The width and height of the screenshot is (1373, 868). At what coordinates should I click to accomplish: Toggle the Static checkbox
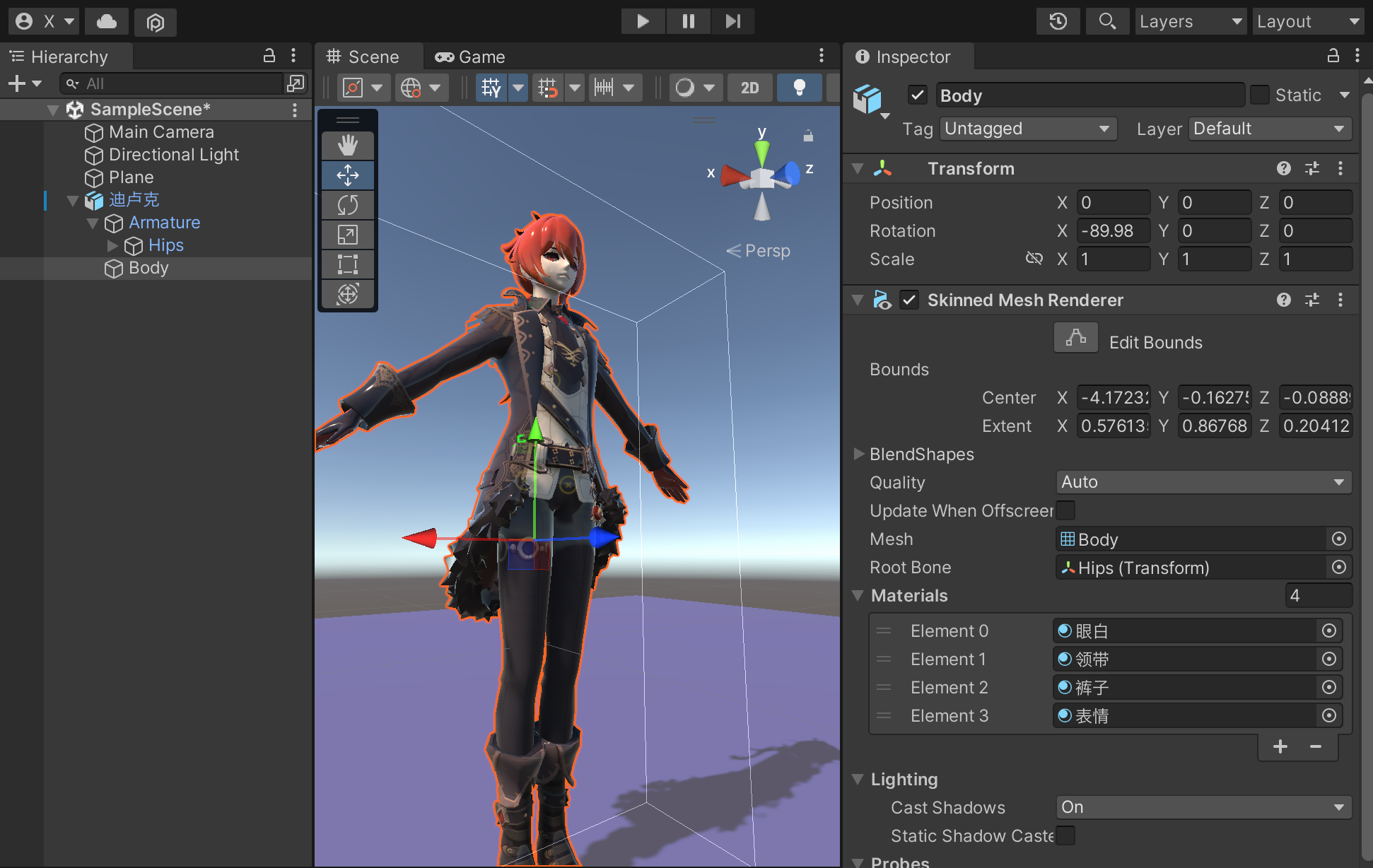[1260, 95]
